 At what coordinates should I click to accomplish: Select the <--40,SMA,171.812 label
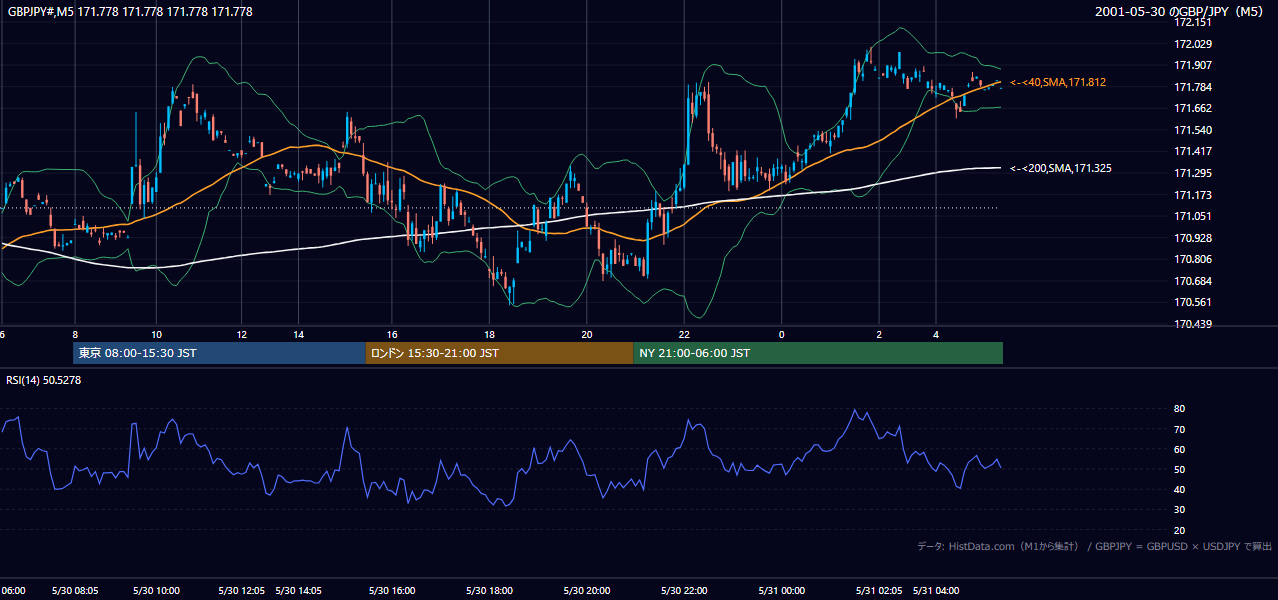(1058, 82)
